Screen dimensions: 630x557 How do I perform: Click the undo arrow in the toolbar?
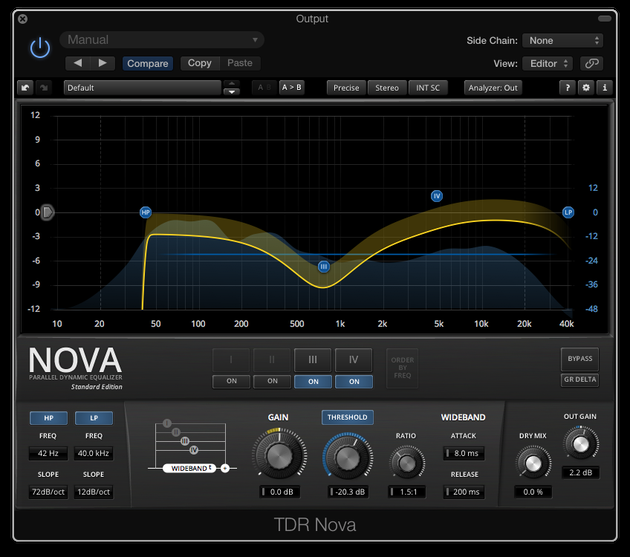coord(25,88)
